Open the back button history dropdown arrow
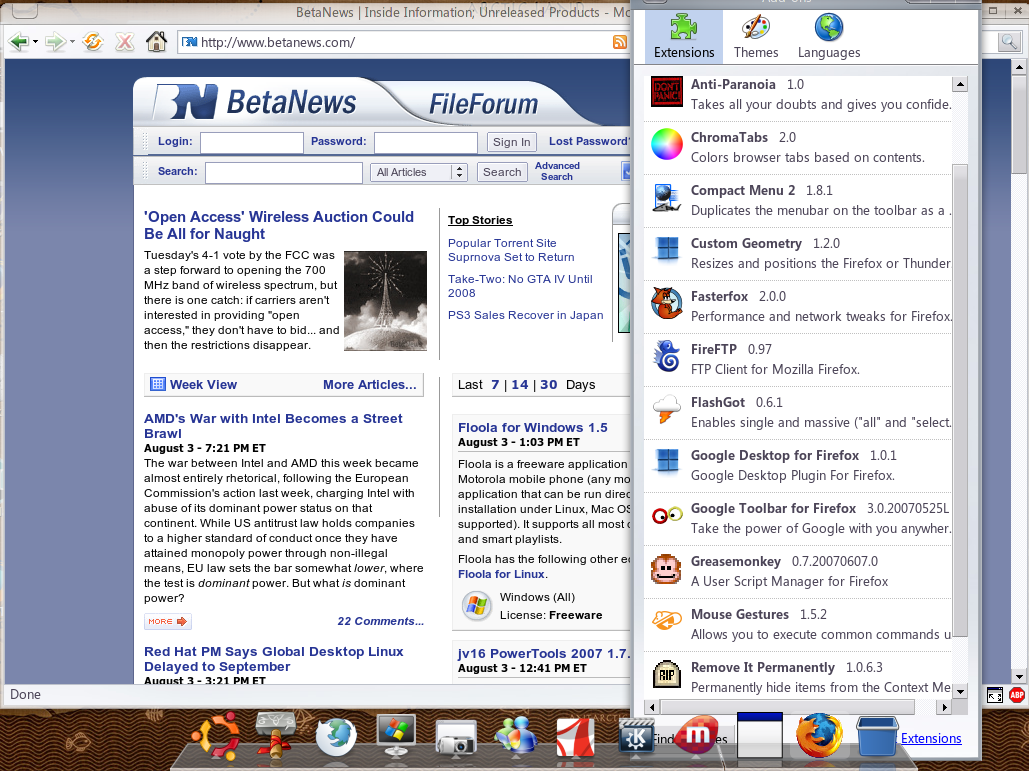1029x771 pixels. point(35,43)
